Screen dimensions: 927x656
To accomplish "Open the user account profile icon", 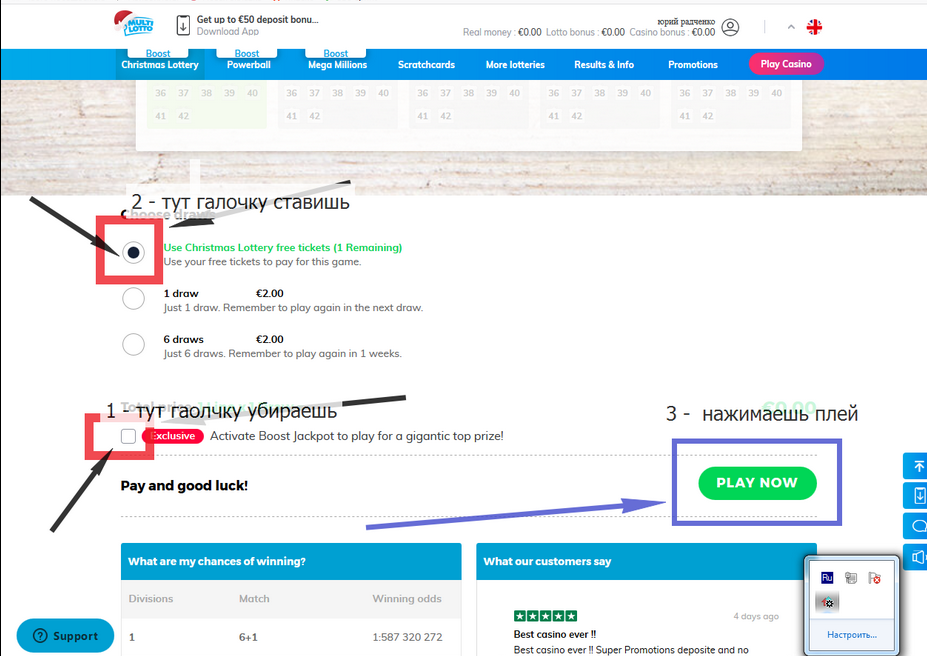I will [730, 27].
